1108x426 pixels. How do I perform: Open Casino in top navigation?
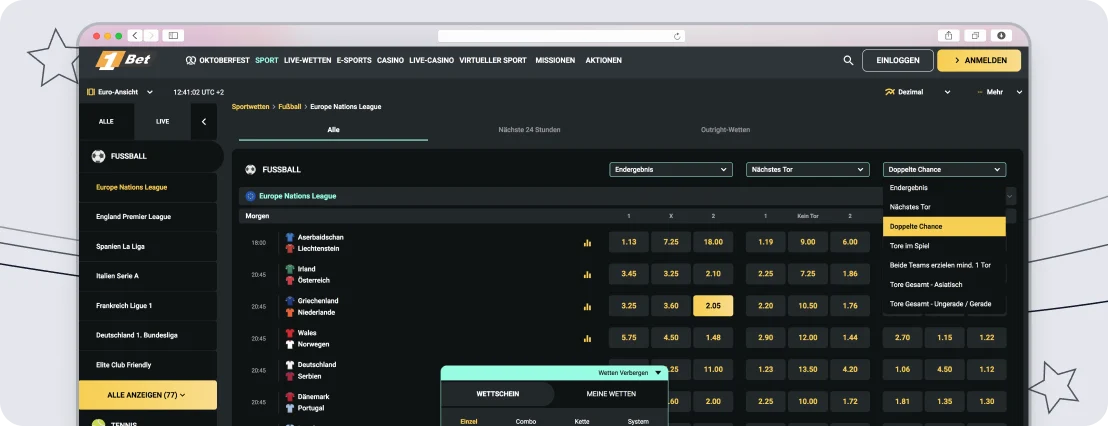pyautogui.click(x=390, y=61)
